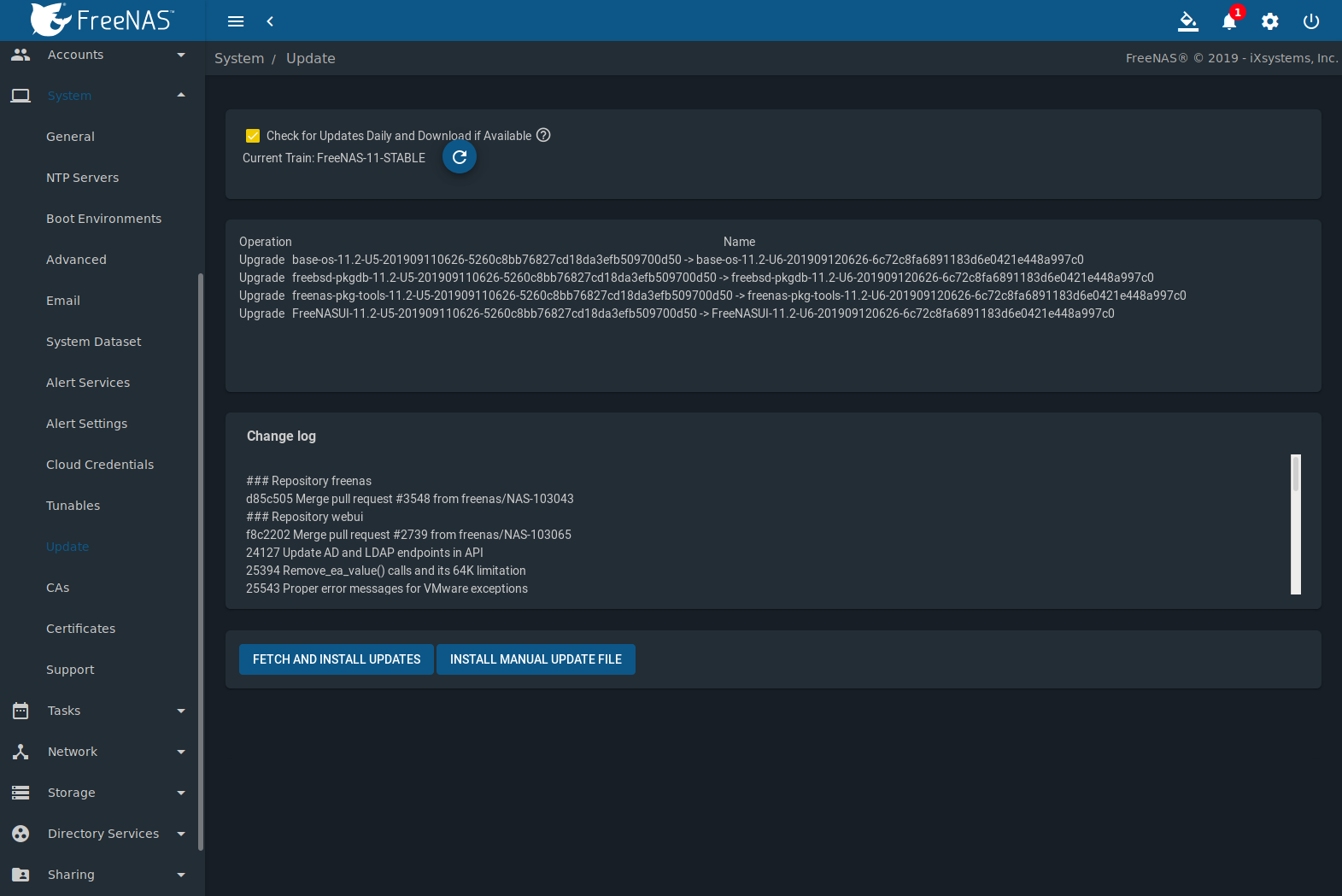This screenshot has height=896, width=1342.
Task: Click the System laptop icon
Action: point(21,96)
